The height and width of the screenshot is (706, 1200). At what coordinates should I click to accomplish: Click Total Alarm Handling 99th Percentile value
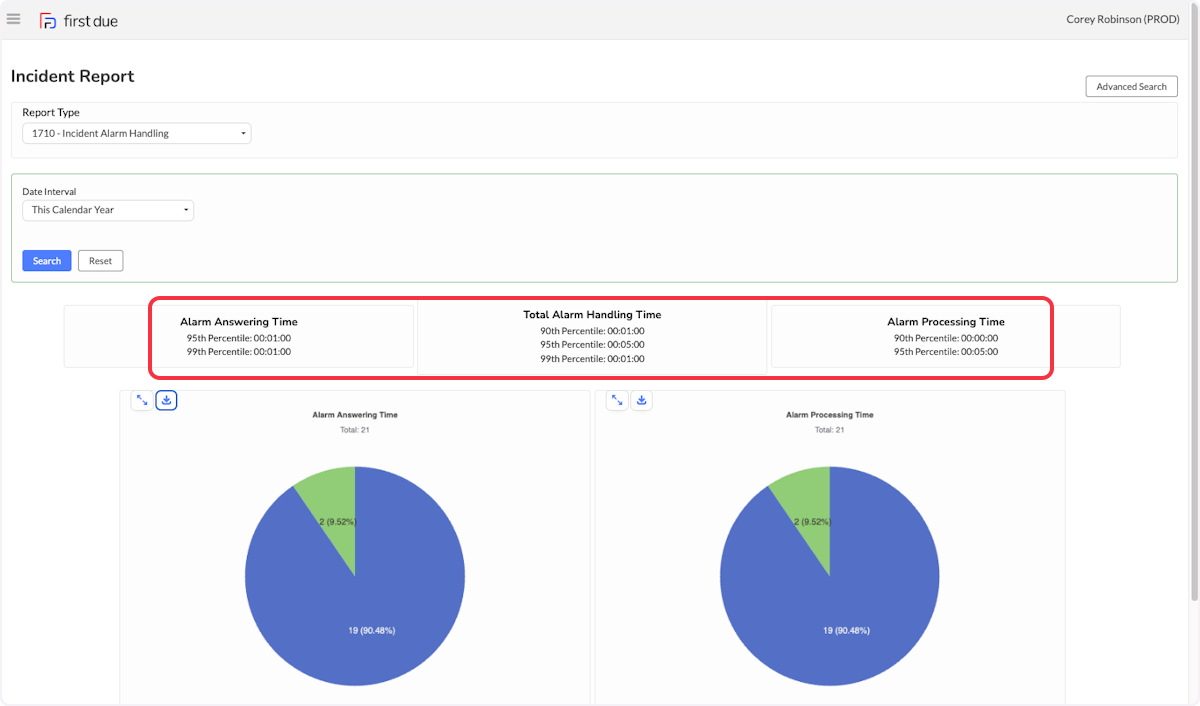pos(592,359)
